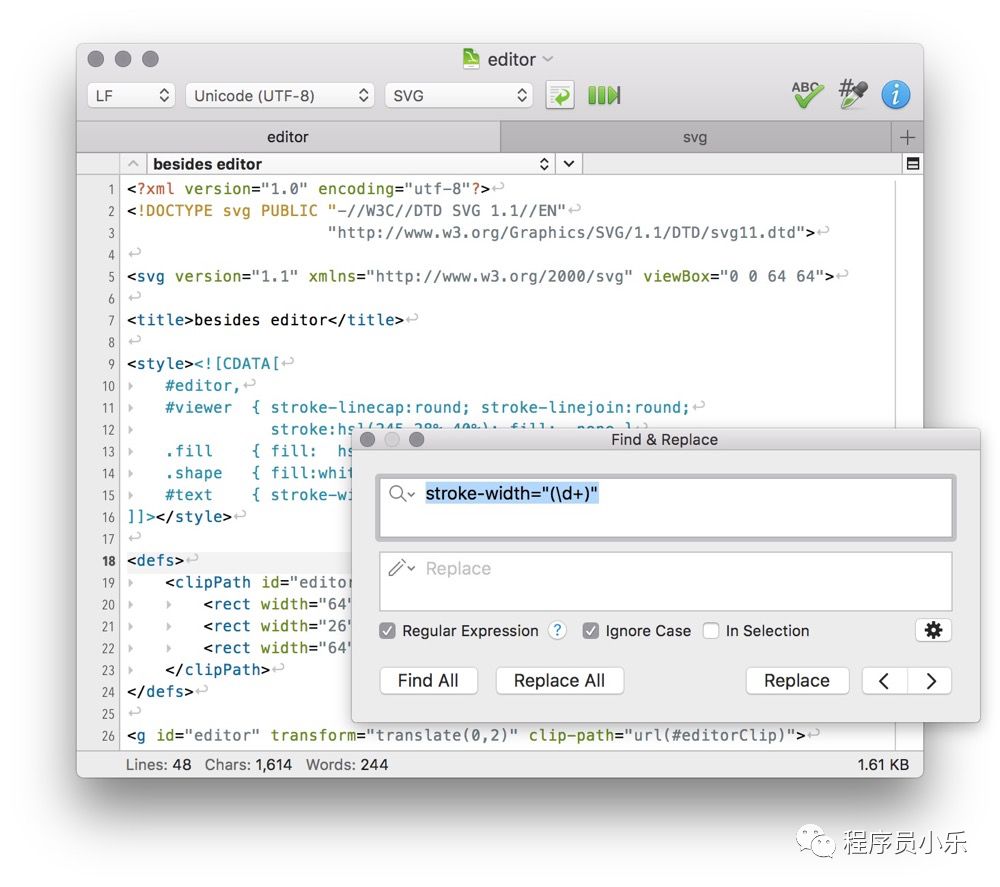Screen dimensions: 1000x887
Task: Click the <style><![CDATA[ text on line 9
Action: coord(203,363)
